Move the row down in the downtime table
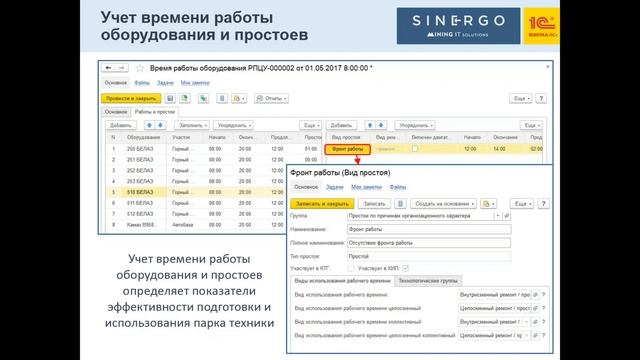Screen dimensions: 640x360 pyautogui.click(x=381, y=125)
